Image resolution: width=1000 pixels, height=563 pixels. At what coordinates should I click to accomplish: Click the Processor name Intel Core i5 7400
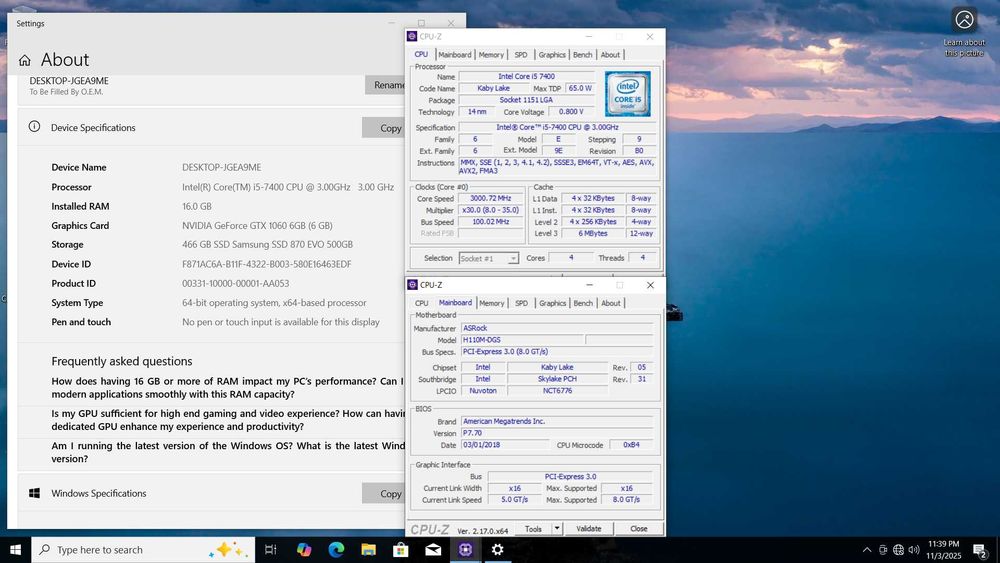click(527, 77)
